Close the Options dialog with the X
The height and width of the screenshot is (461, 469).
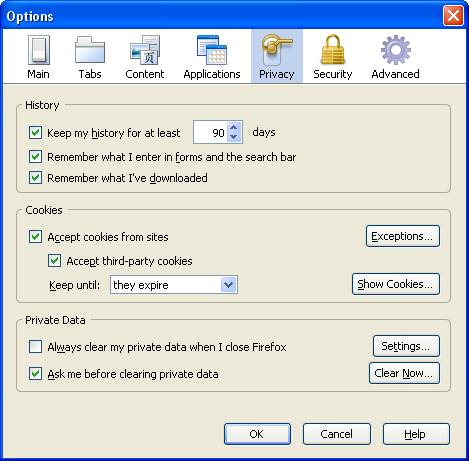click(x=453, y=15)
